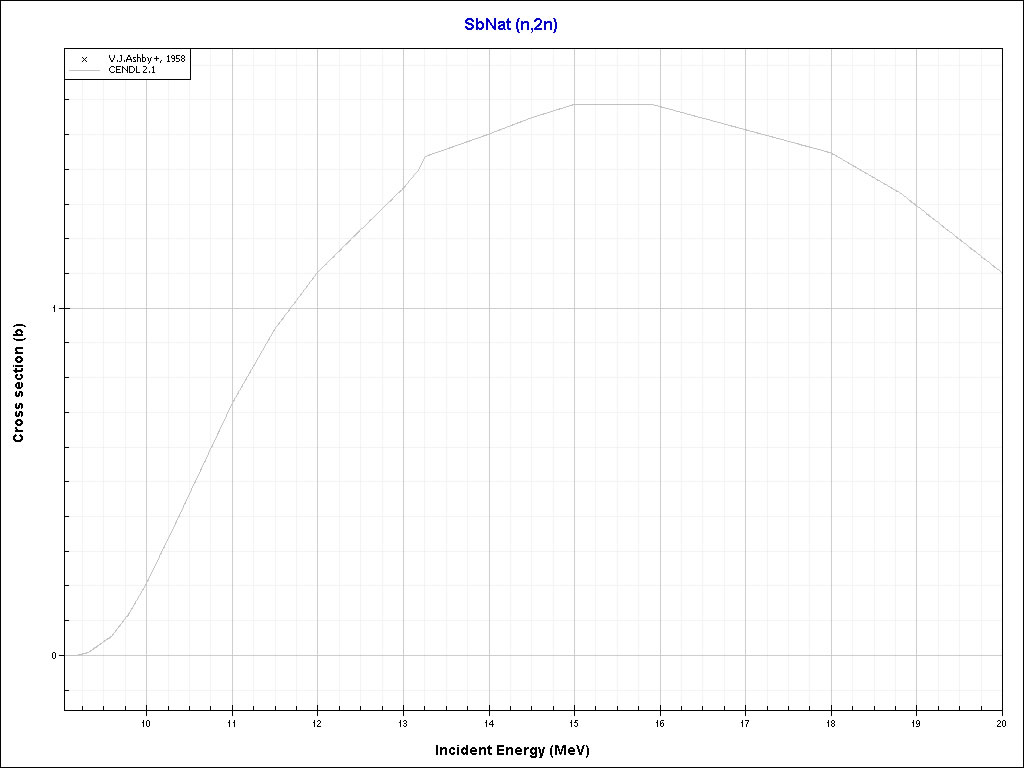This screenshot has width=1024, height=768.
Task: Click the x-axis tick label 14
Action: pos(488,723)
